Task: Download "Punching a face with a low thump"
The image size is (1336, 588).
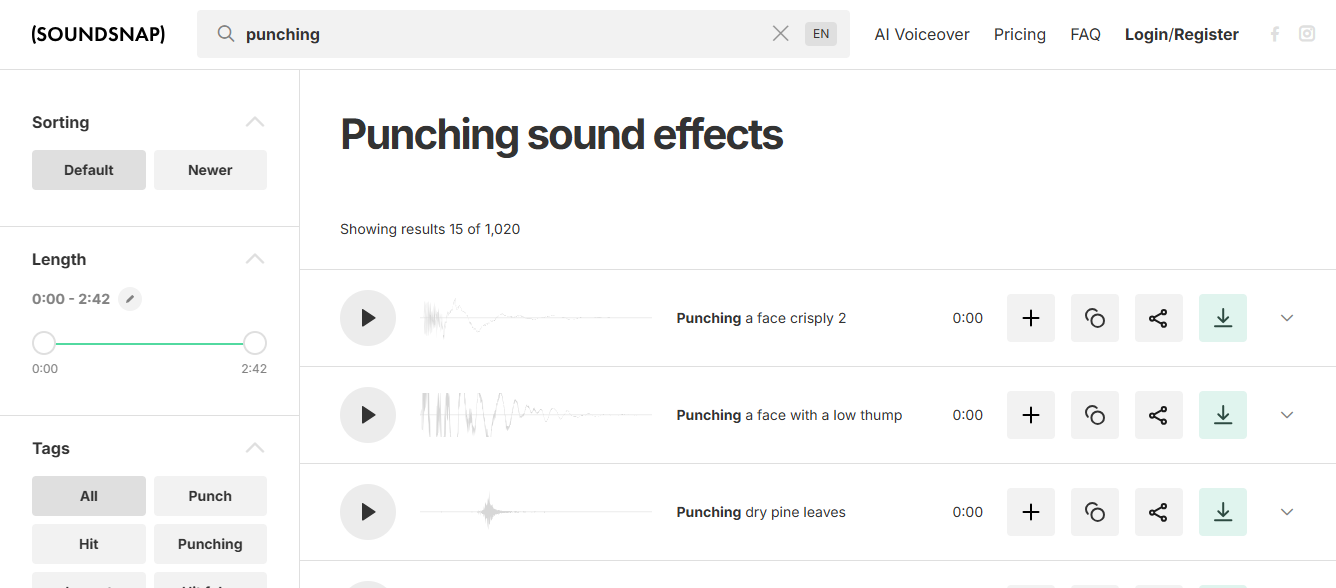Action: tap(1222, 414)
